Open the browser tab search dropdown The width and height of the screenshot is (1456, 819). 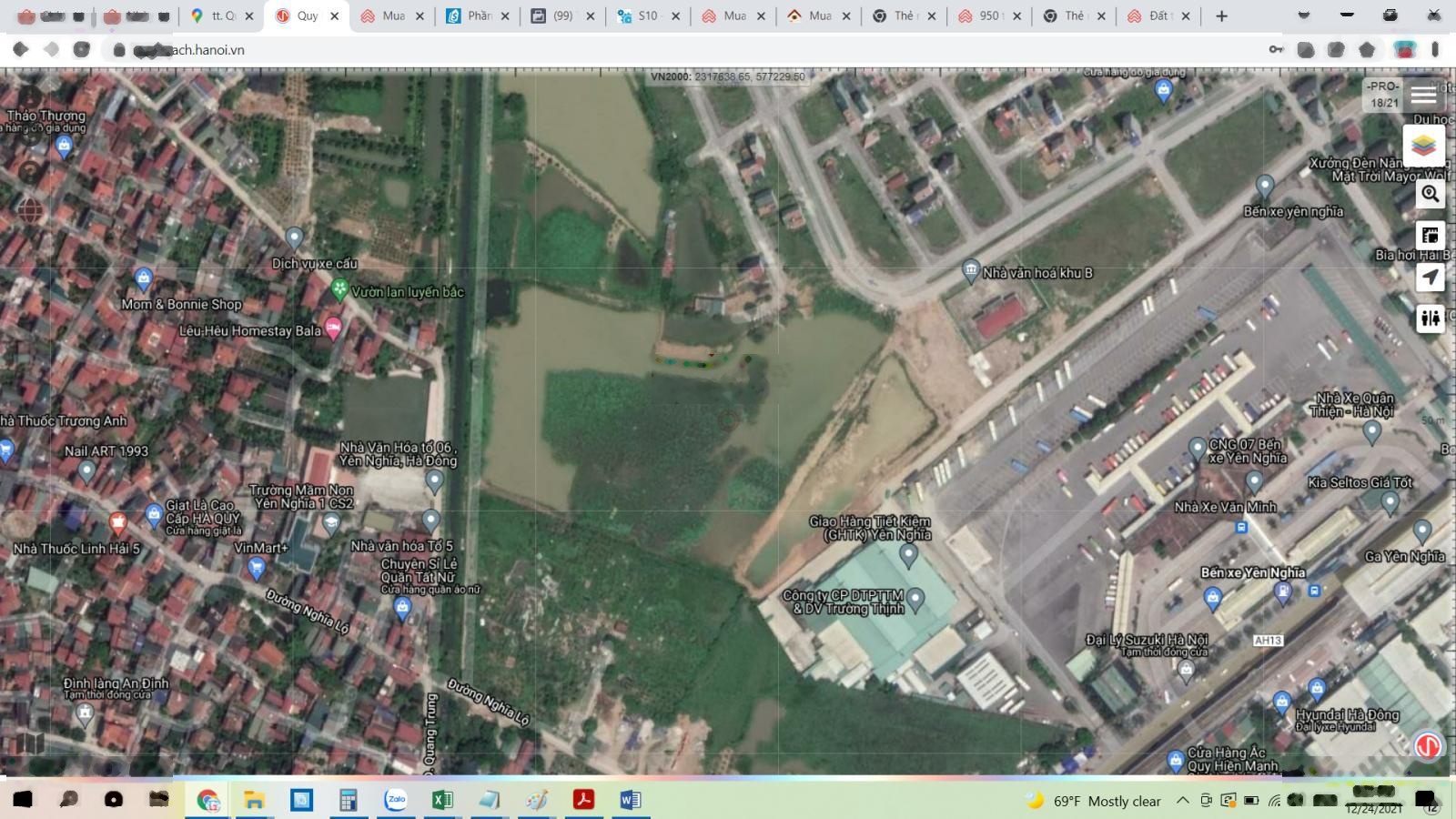(x=1303, y=15)
